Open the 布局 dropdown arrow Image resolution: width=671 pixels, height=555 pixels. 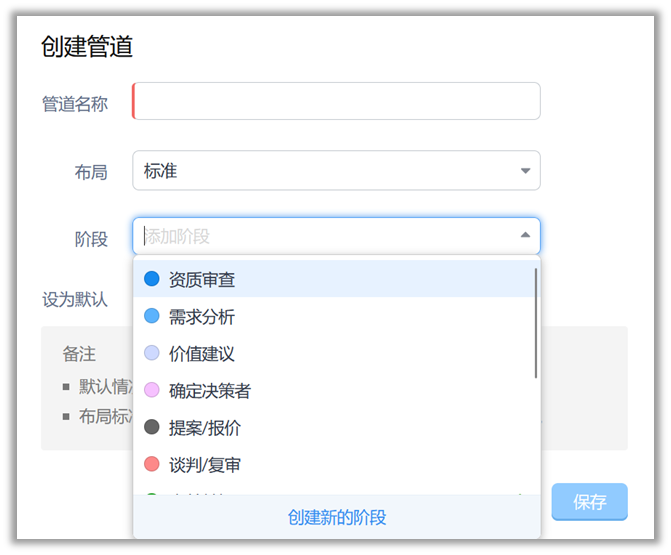[x=525, y=171]
